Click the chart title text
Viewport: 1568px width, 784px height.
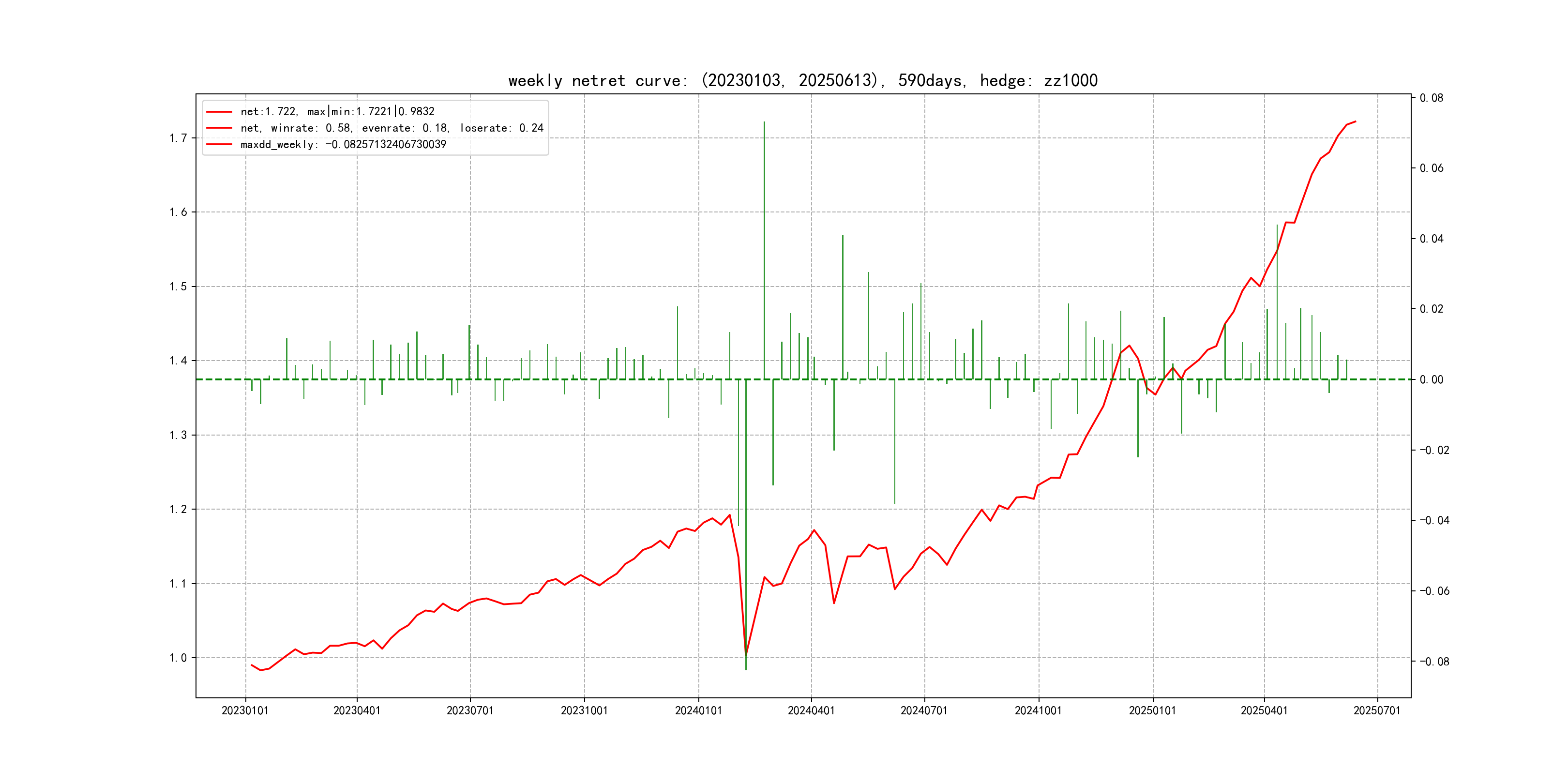point(802,80)
